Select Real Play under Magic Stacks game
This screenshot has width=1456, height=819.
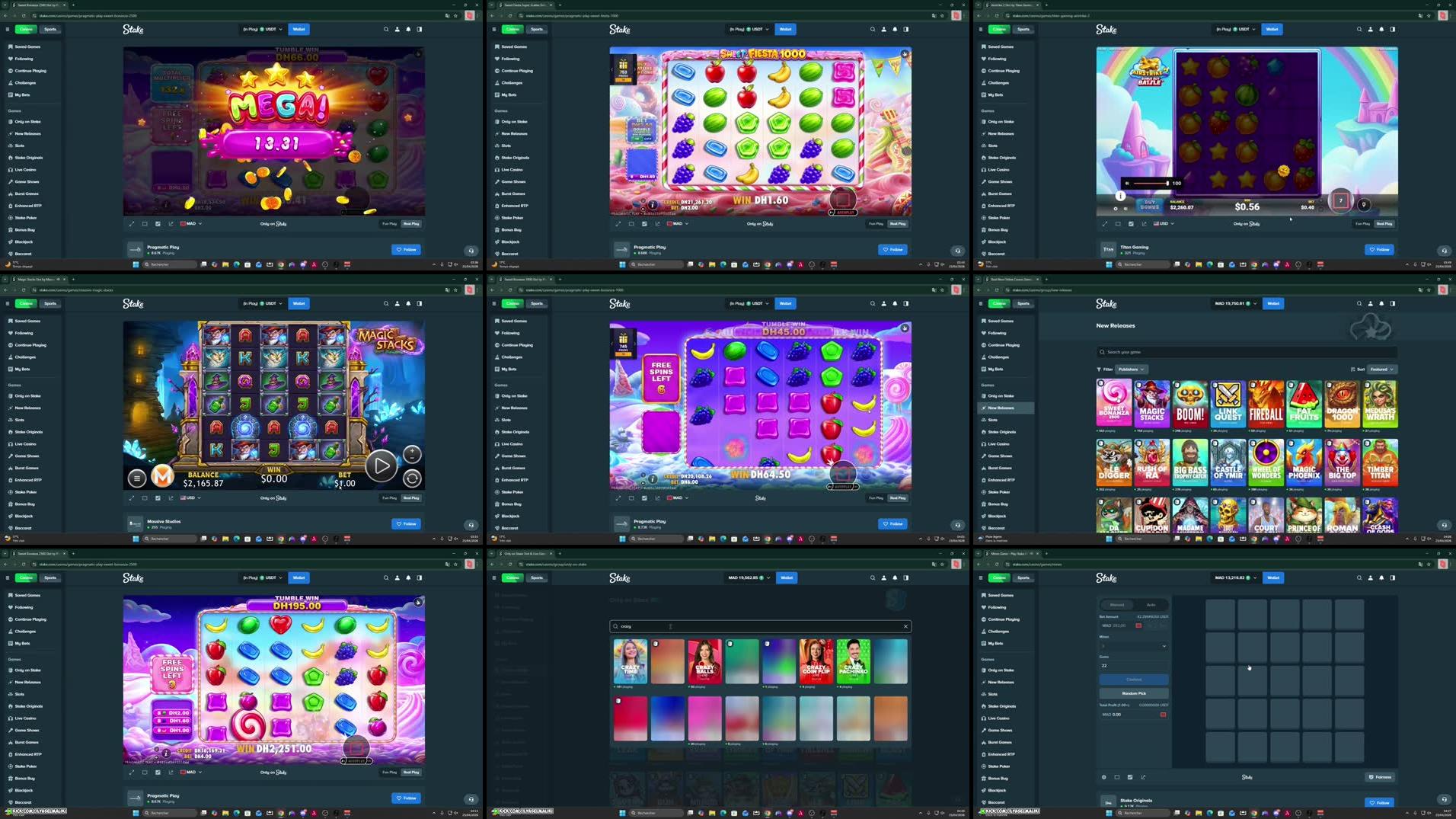[411, 498]
